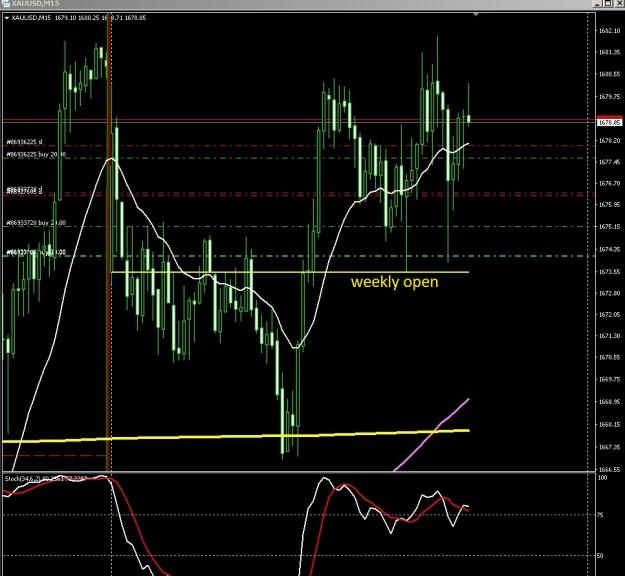Click the 1681.35 price scale label

[x=609, y=52]
